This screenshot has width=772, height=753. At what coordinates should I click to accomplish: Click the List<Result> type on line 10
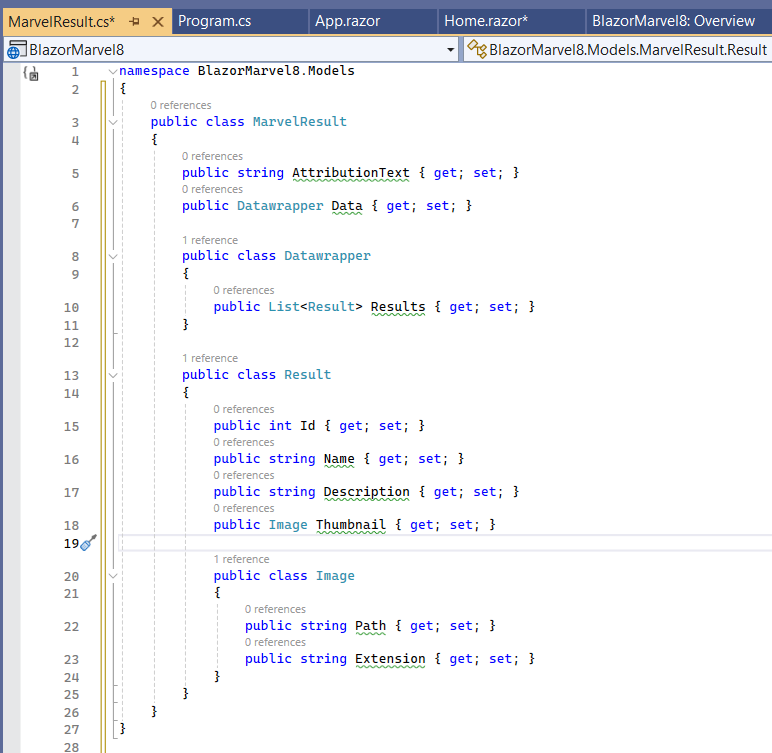point(315,307)
